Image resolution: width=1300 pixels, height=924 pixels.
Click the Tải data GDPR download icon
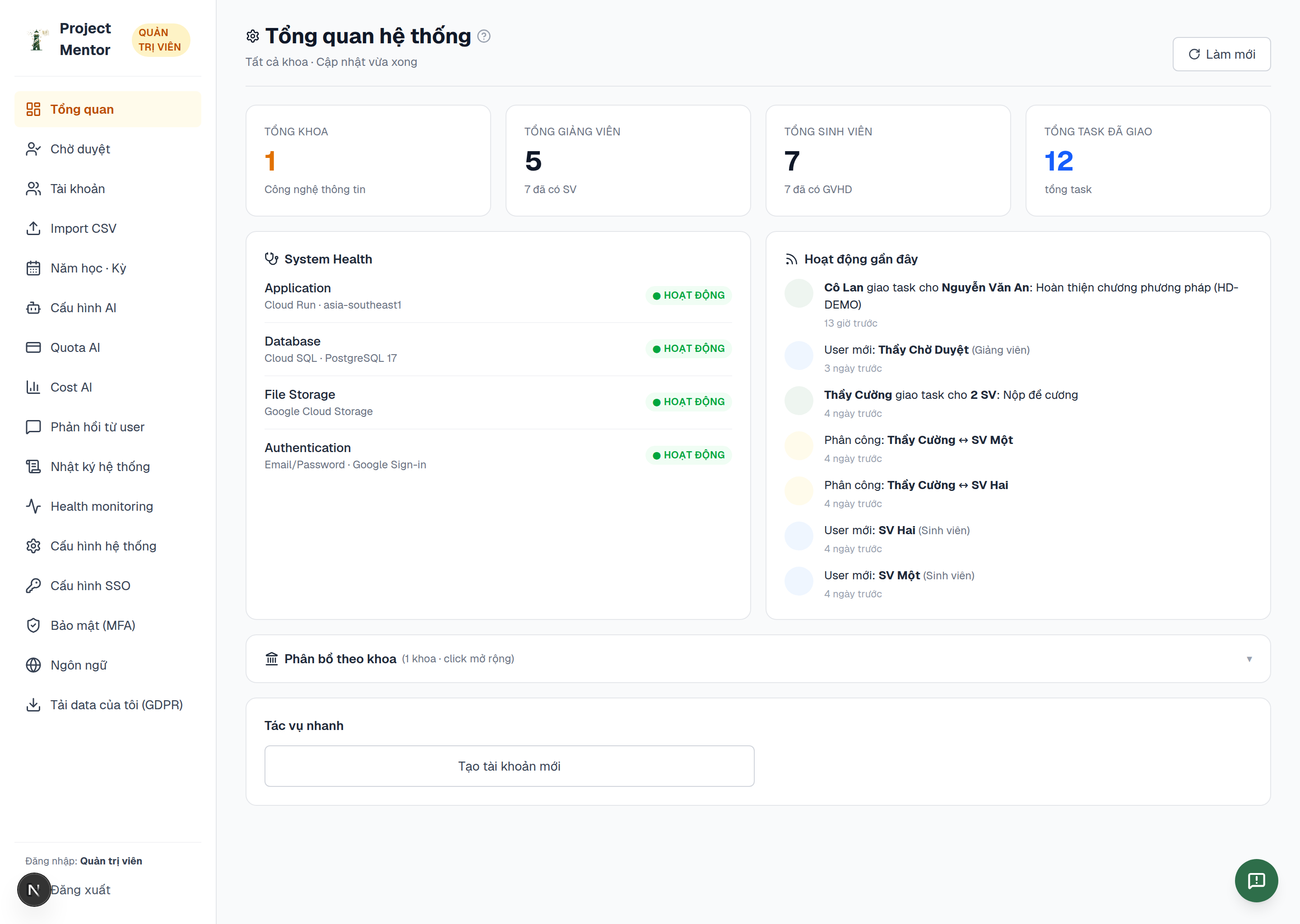coord(33,705)
